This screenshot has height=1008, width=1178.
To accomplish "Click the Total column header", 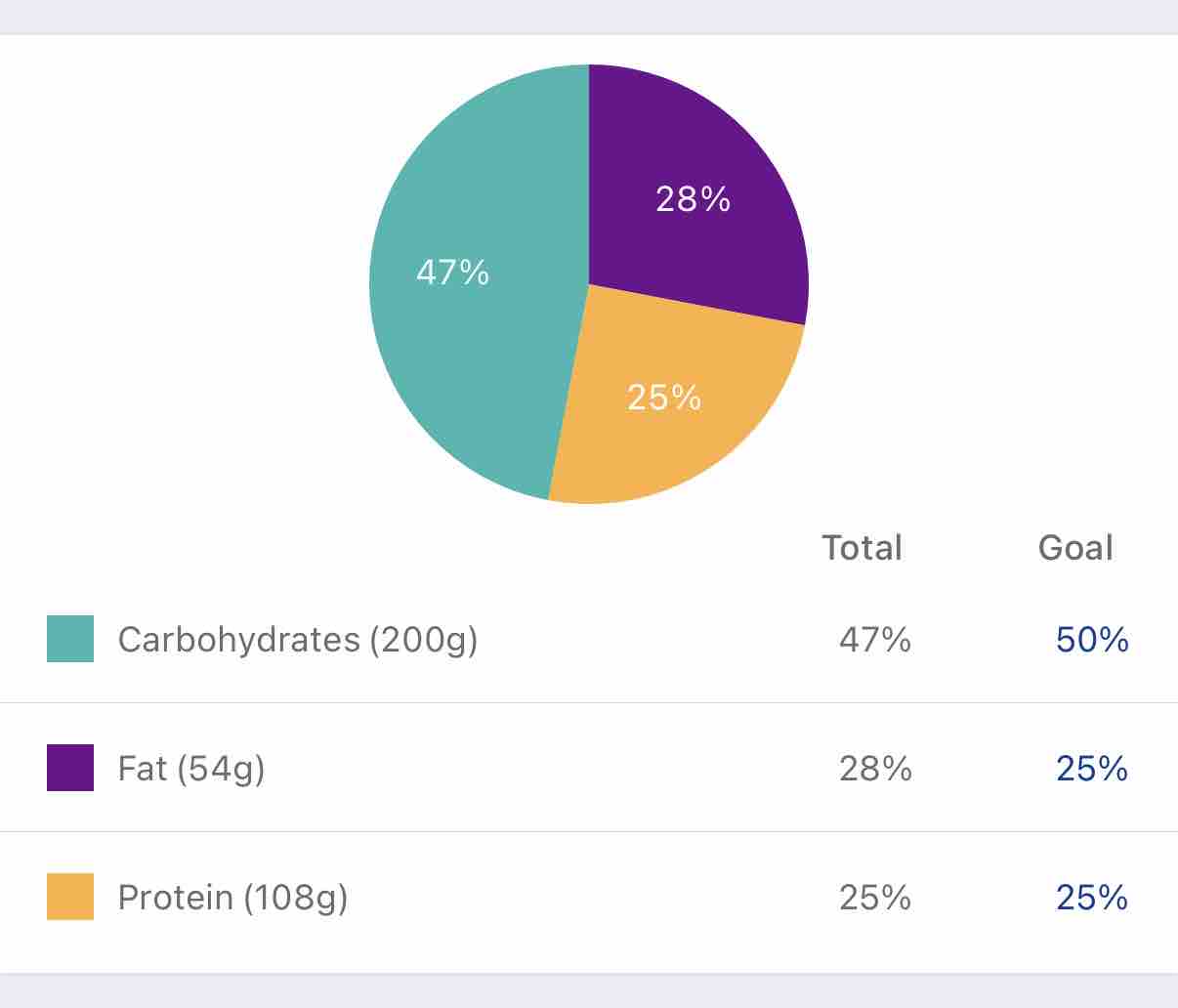I will [862, 548].
